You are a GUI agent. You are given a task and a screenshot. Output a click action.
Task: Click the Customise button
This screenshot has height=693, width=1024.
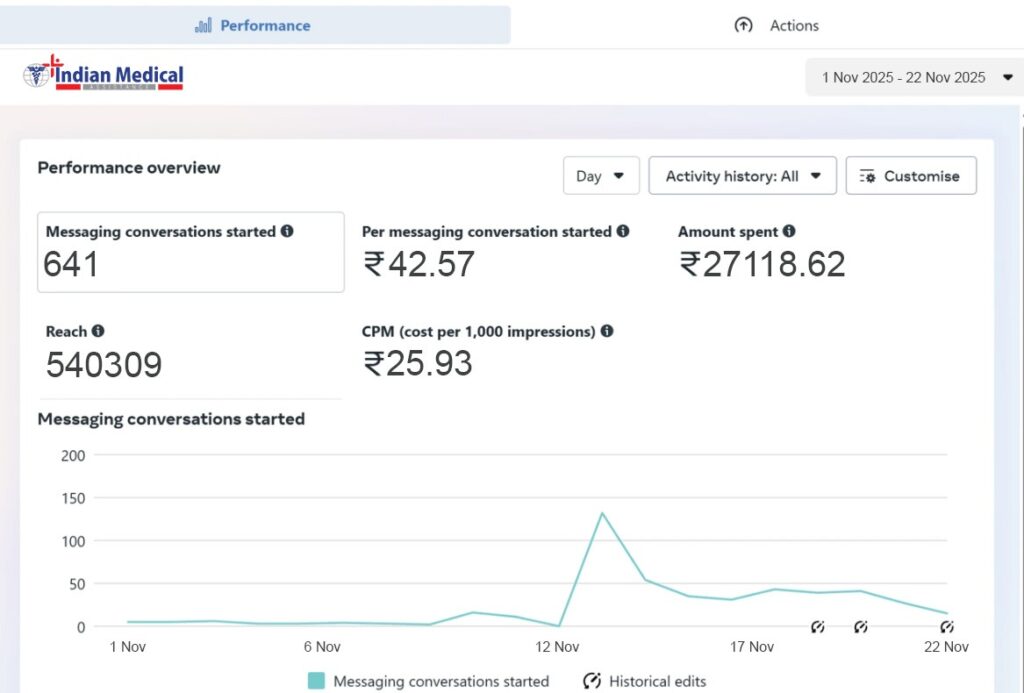coord(910,176)
